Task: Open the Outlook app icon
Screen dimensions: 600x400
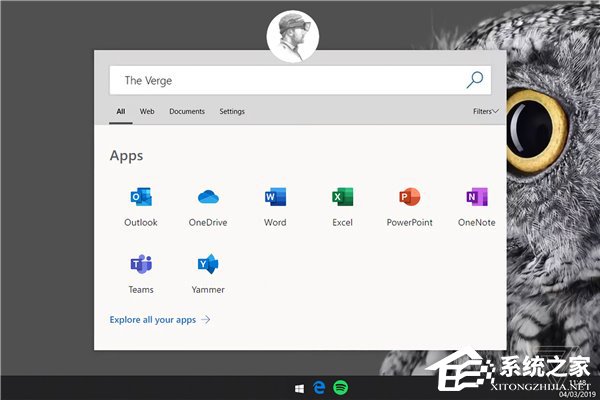Action: [141, 197]
